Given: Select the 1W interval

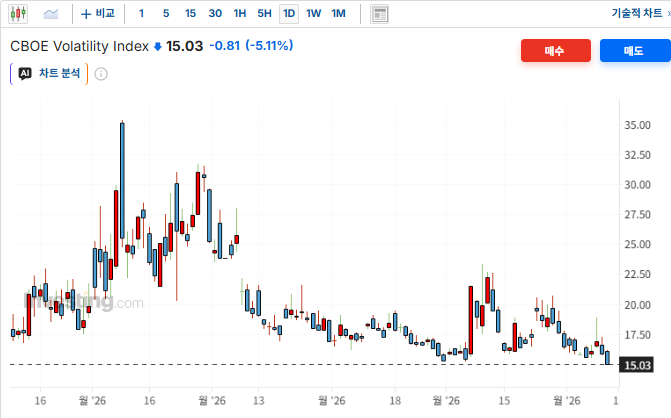Looking at the screenshot, I should coord(314,14).
